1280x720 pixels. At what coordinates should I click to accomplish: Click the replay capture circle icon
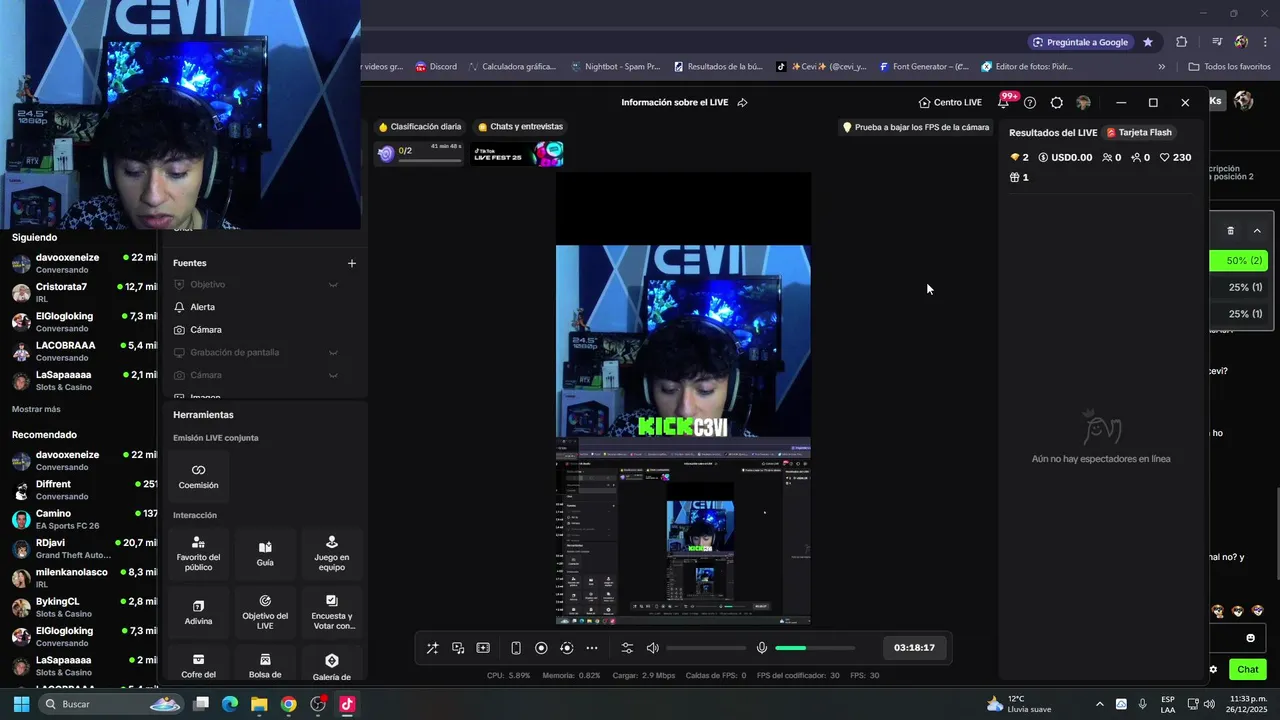pyautogui.click(x=566, y=648)
